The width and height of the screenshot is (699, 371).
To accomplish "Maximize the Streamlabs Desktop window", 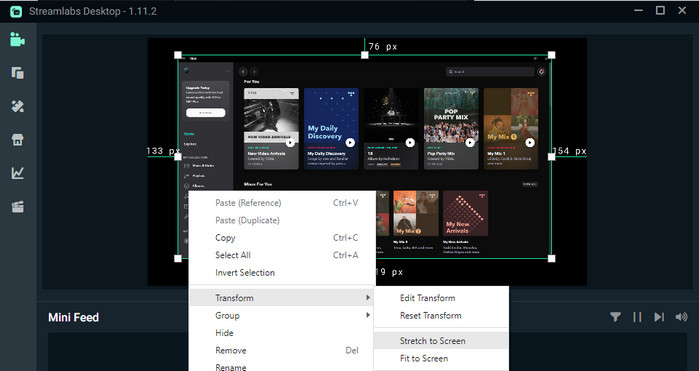I will click(x=660, y=10).
